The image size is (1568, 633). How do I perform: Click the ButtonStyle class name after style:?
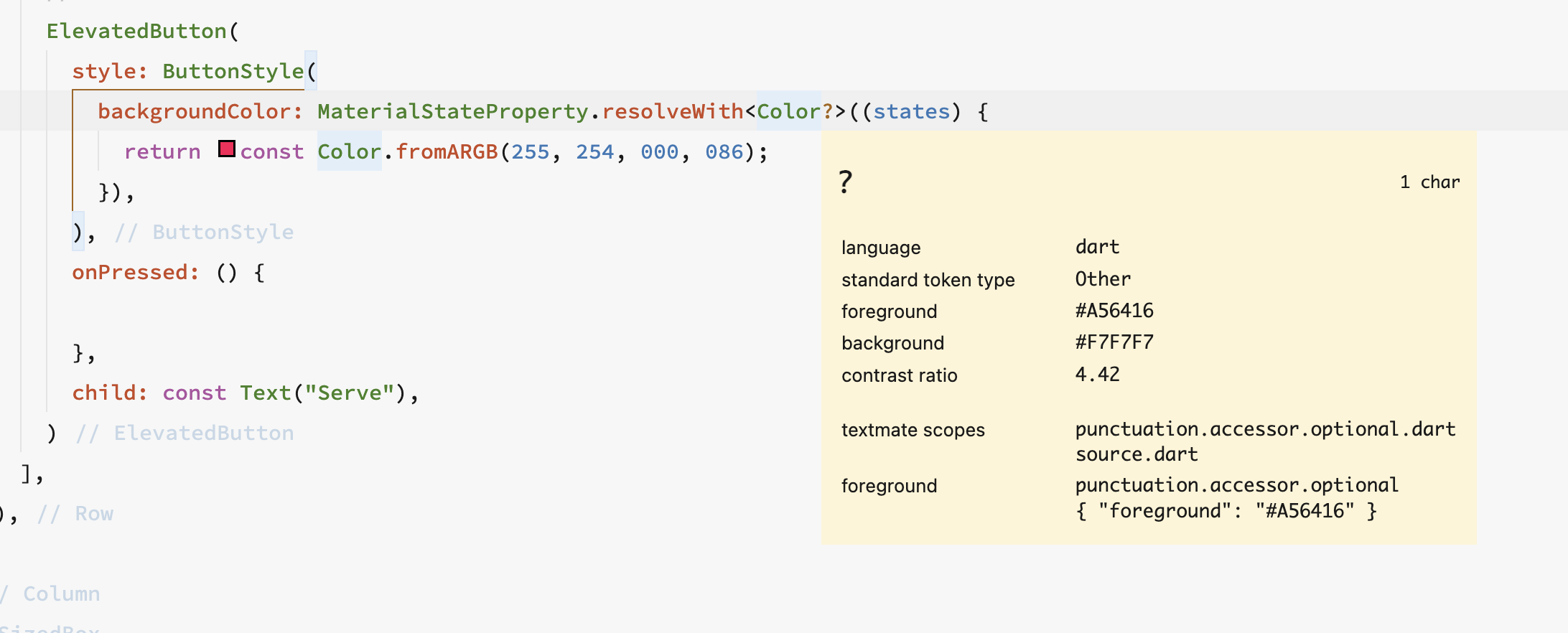[x=233, y=71]
